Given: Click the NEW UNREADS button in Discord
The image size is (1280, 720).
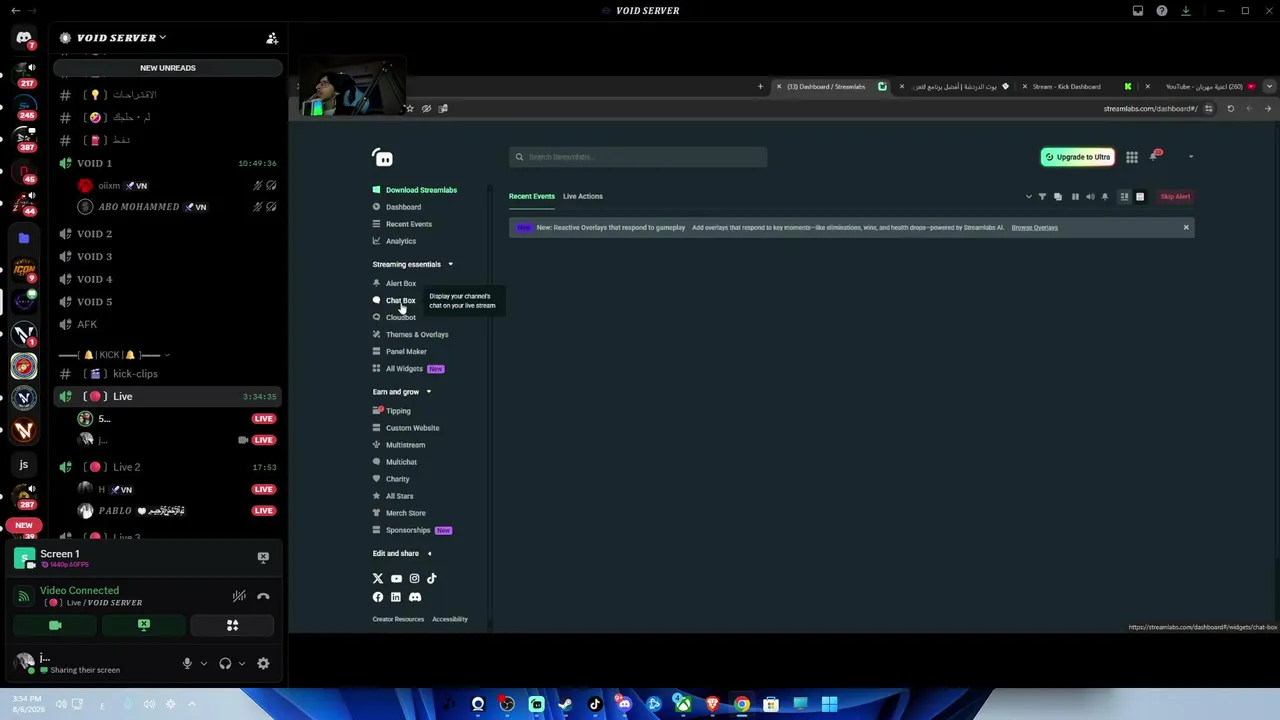Looking at the screenshot, I should tap(168, 68).
